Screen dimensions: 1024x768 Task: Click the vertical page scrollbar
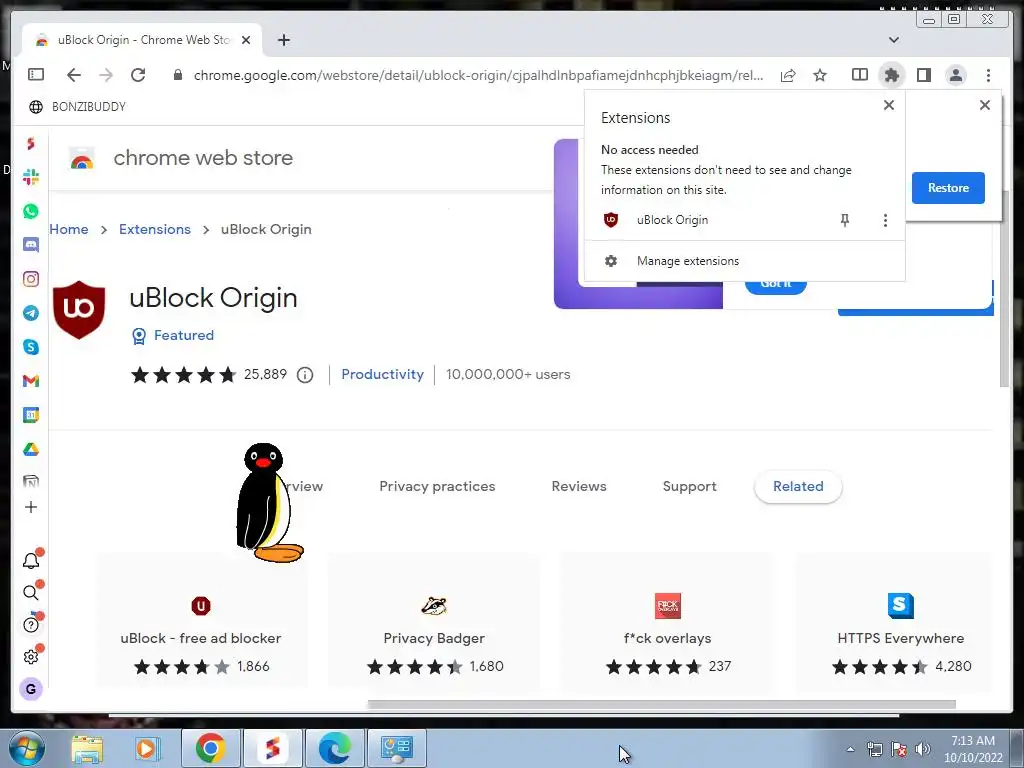coord(1004,287)
